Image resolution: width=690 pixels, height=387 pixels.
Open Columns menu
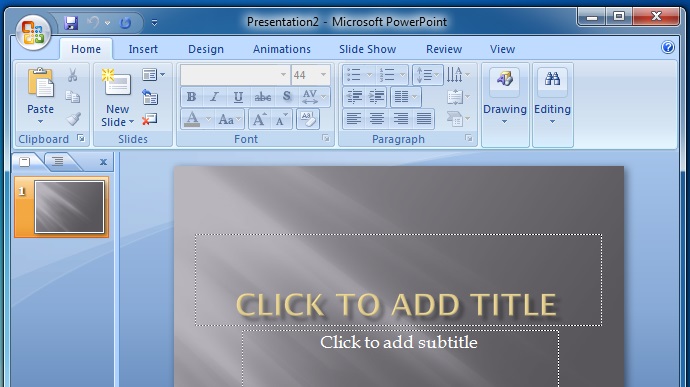pos(405,97)
